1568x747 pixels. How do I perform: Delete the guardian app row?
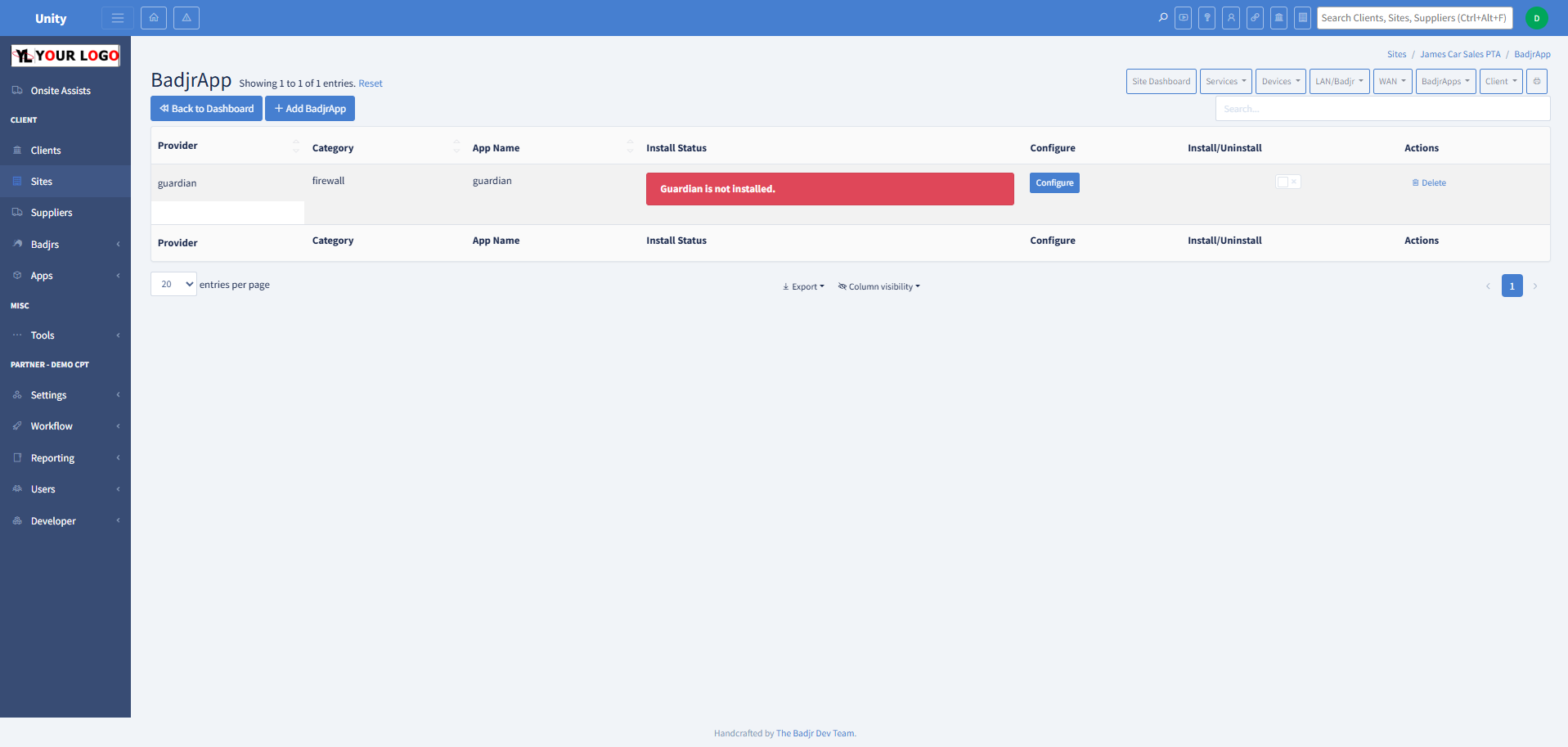[1429, 182]
